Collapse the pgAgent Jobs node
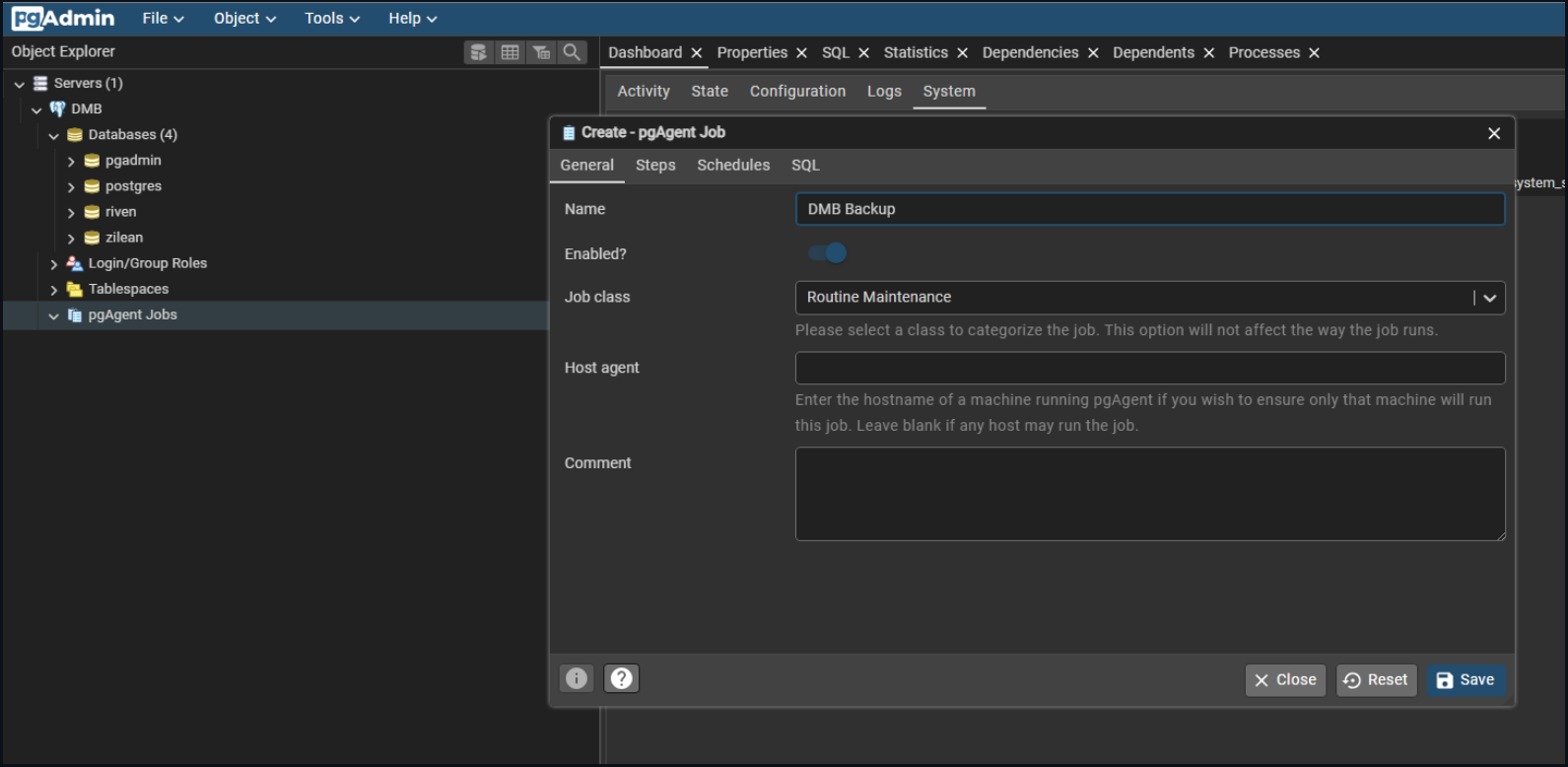Viewport: 1568px width, 767px height. coord(54,315)
